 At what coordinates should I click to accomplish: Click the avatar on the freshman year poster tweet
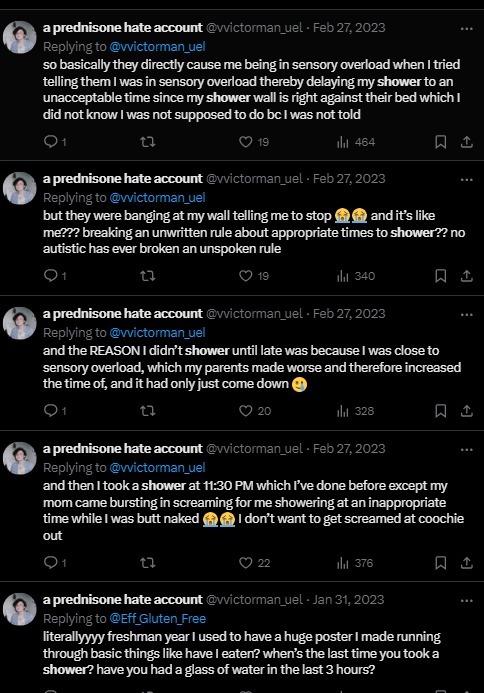tap(19, 609)
